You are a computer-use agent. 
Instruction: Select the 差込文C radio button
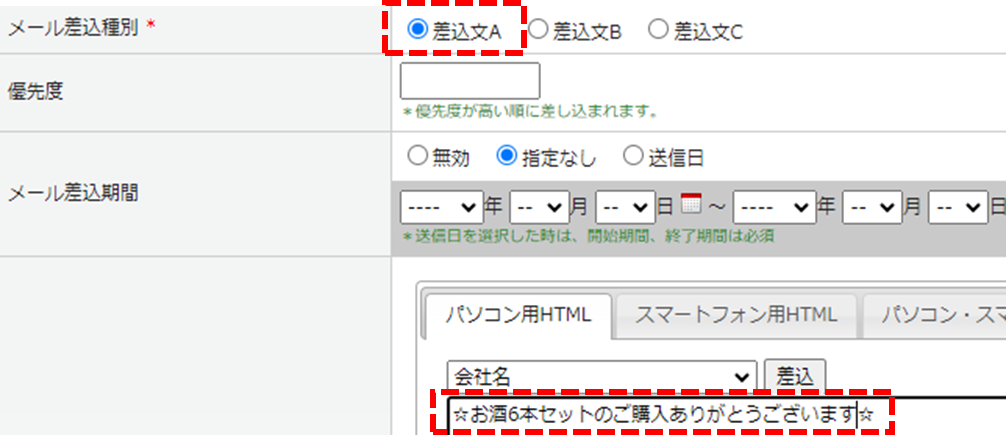click(658, 29)
